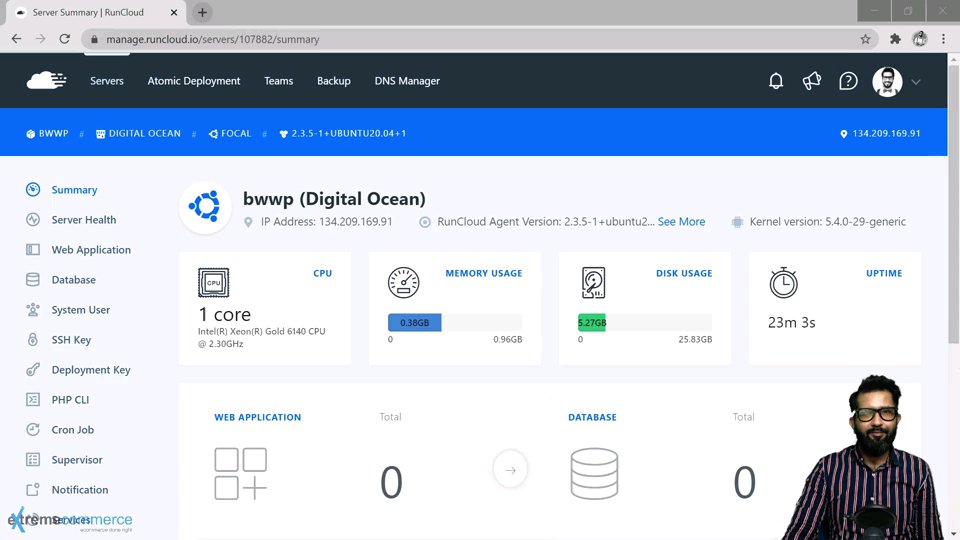Go back in the browser
Viewport: 960px width, 540px height.
(17, 39)
